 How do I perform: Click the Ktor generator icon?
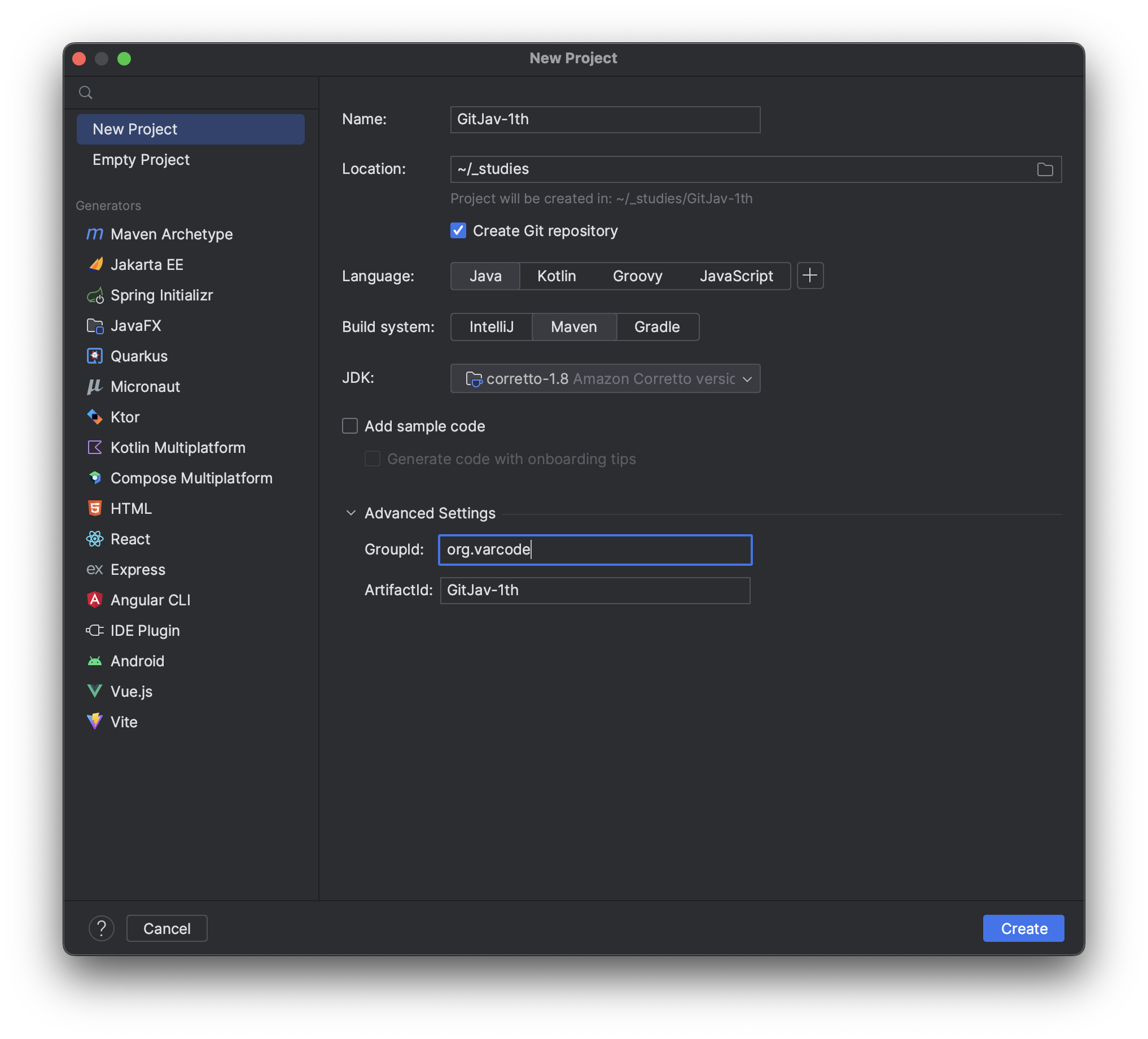point(94,417)
